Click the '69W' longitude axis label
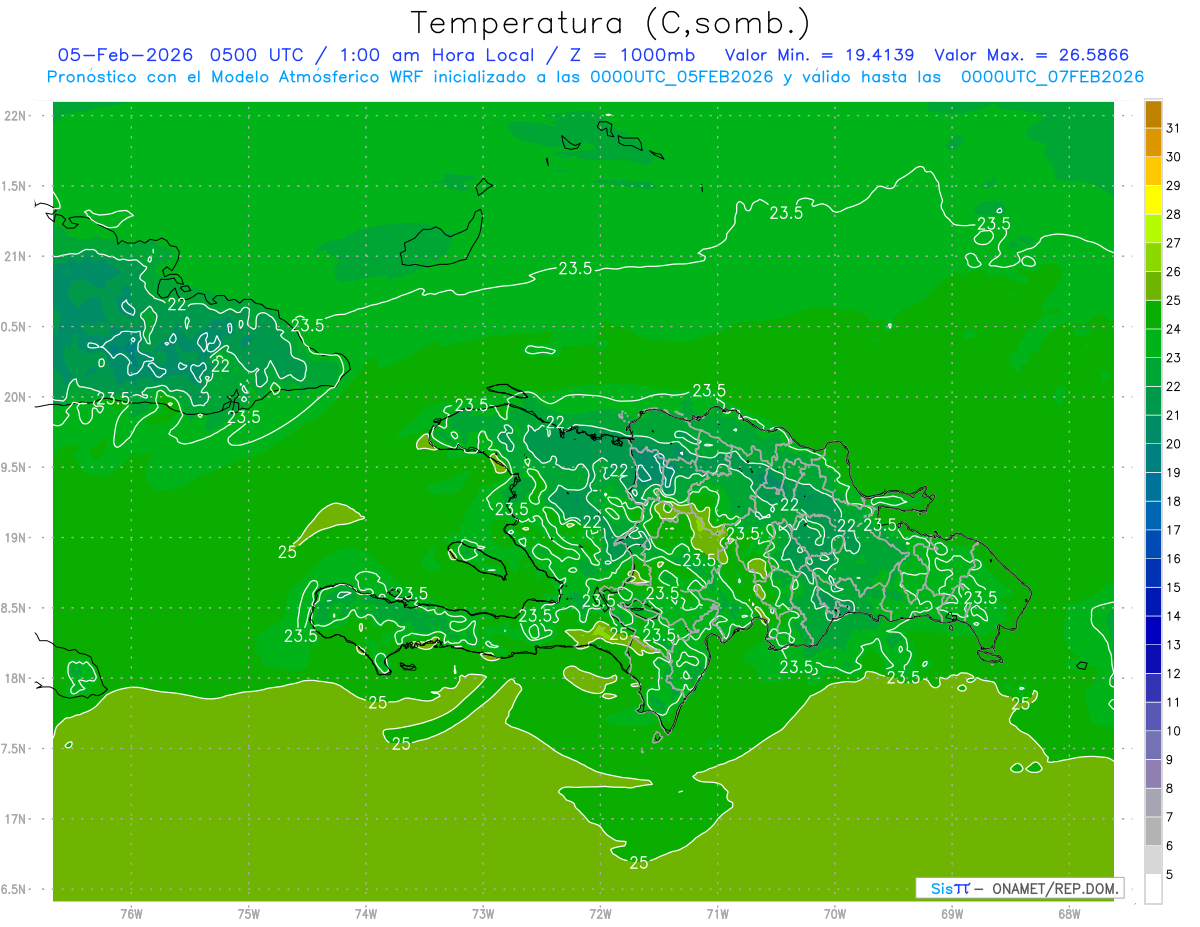 point(951,914)
